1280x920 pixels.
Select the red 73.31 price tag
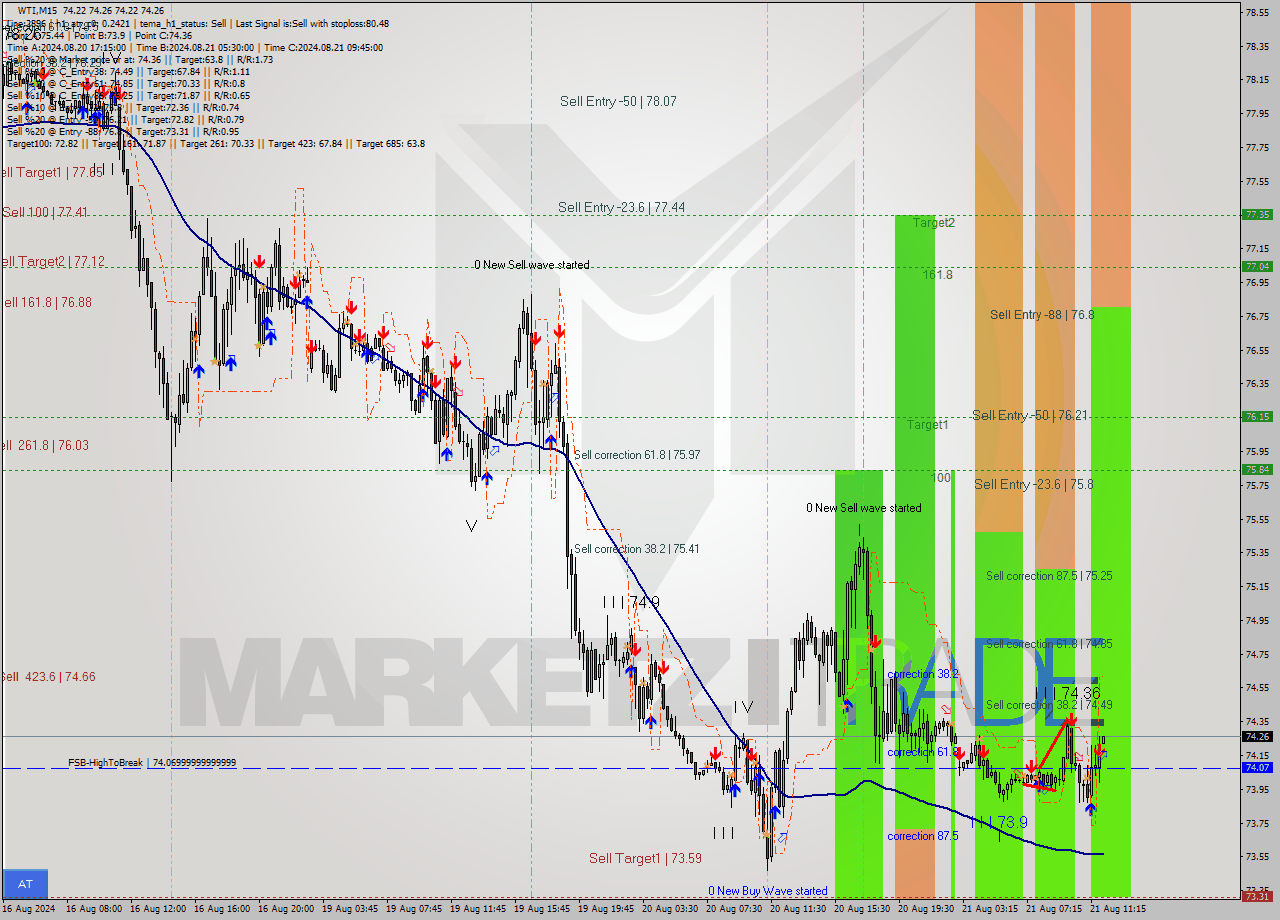click(1257, 896)
